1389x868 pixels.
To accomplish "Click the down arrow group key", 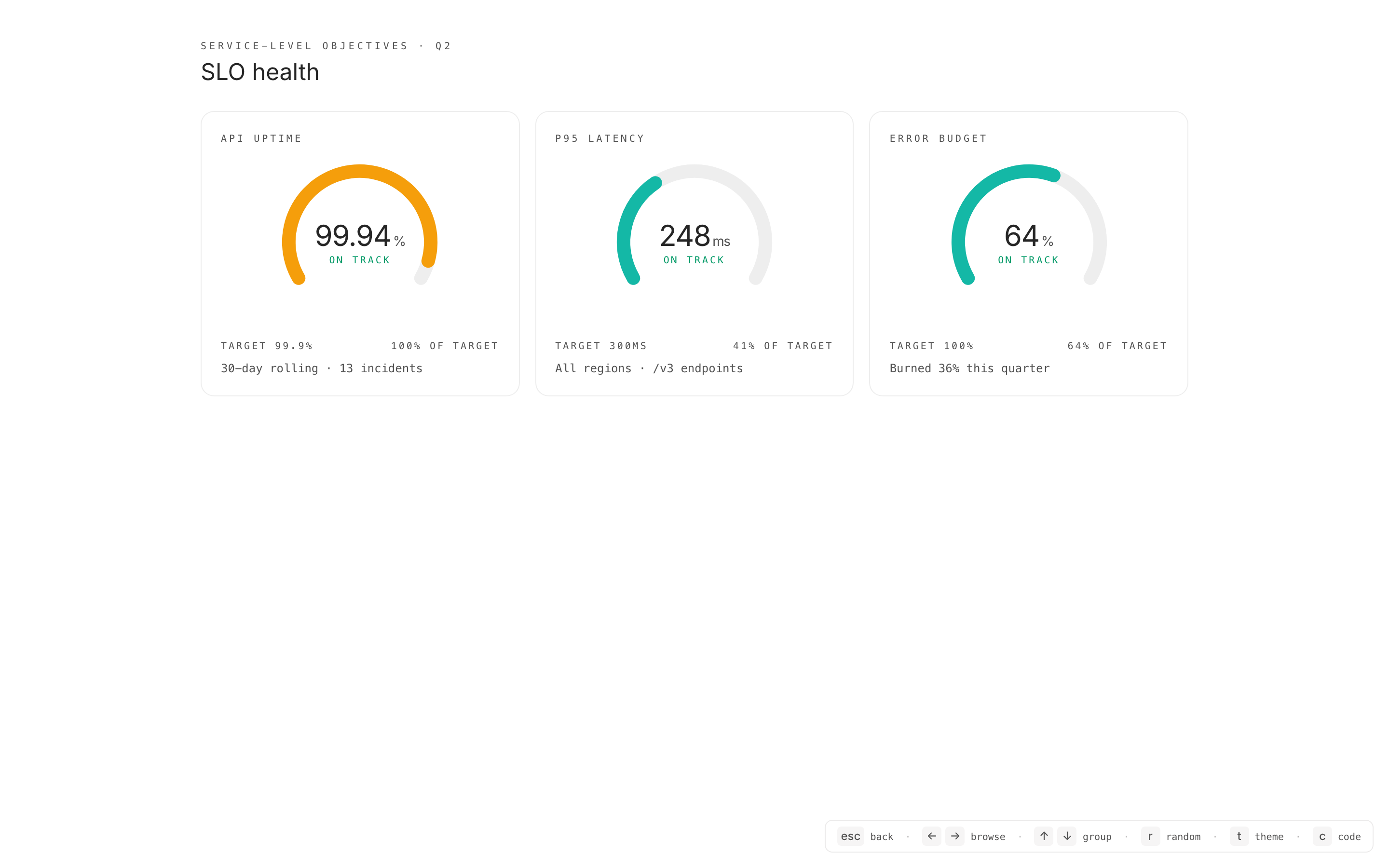I will [1067, 837].
